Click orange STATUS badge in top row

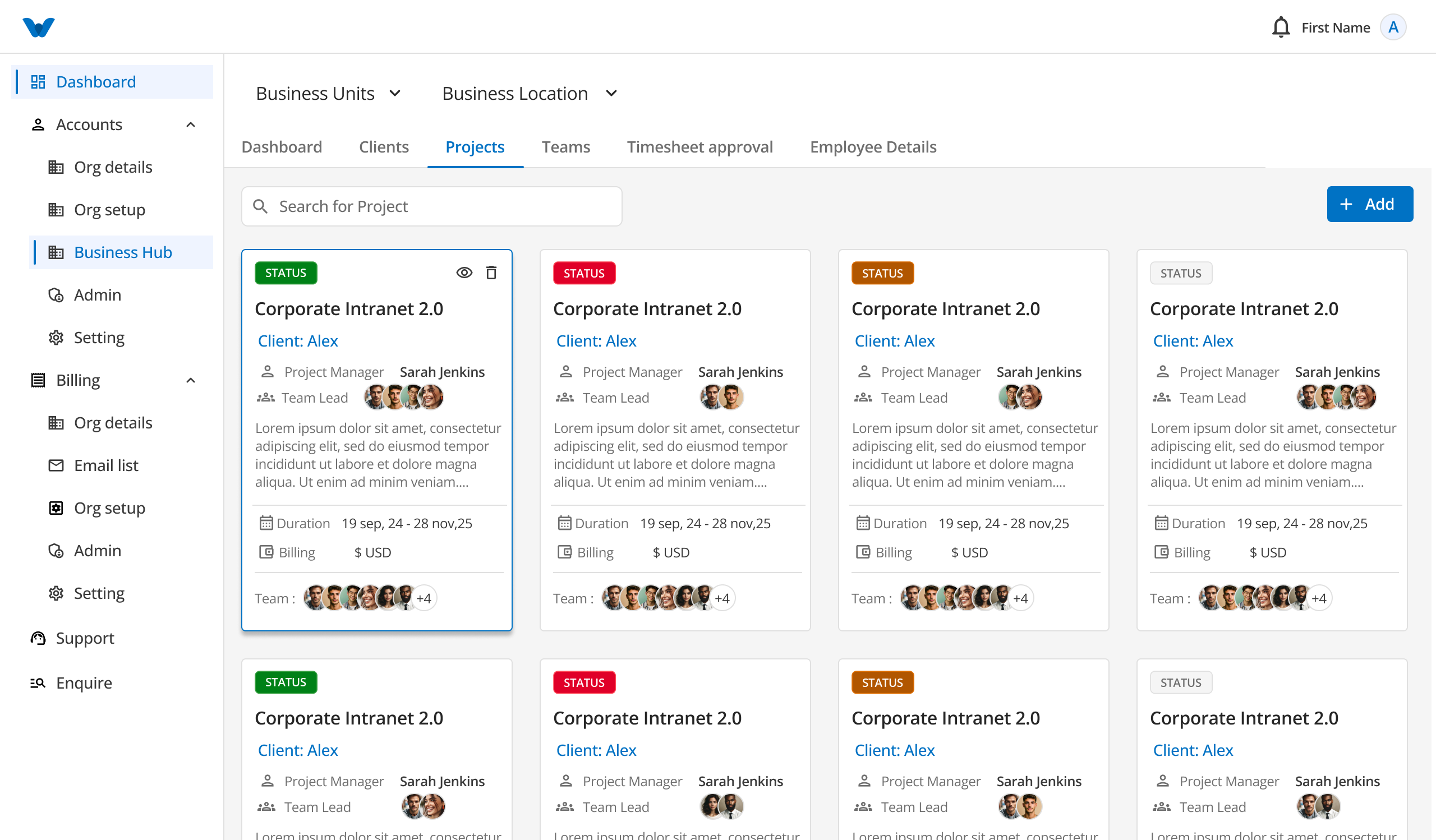[x=882, y=273]
